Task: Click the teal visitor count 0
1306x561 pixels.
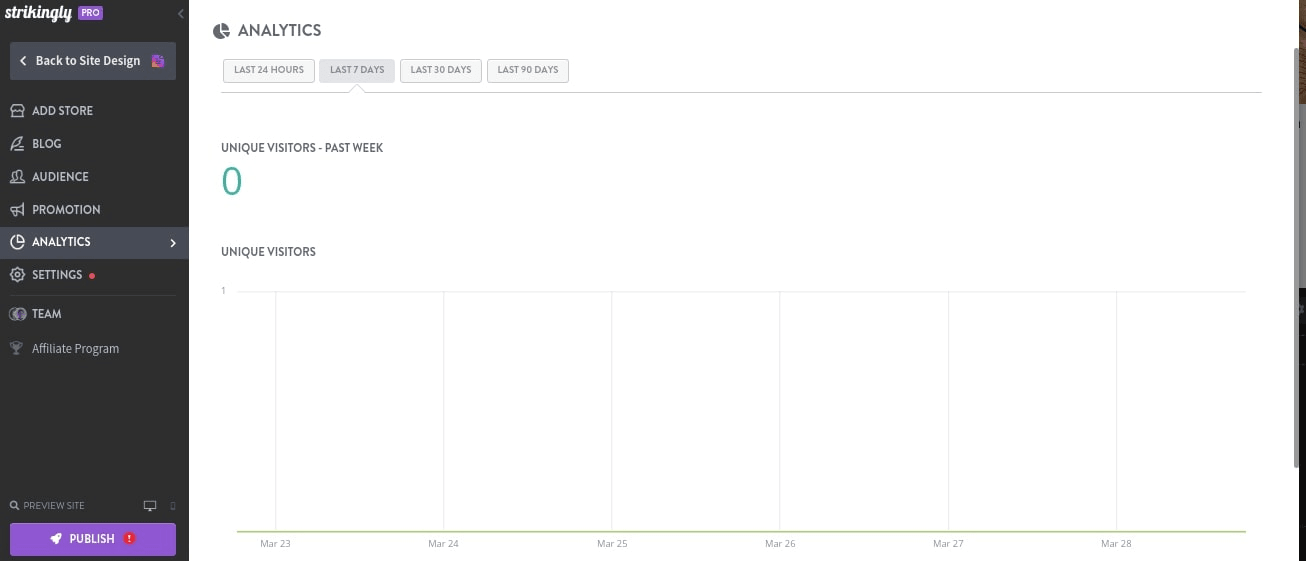Action: (x=232, y=182)
